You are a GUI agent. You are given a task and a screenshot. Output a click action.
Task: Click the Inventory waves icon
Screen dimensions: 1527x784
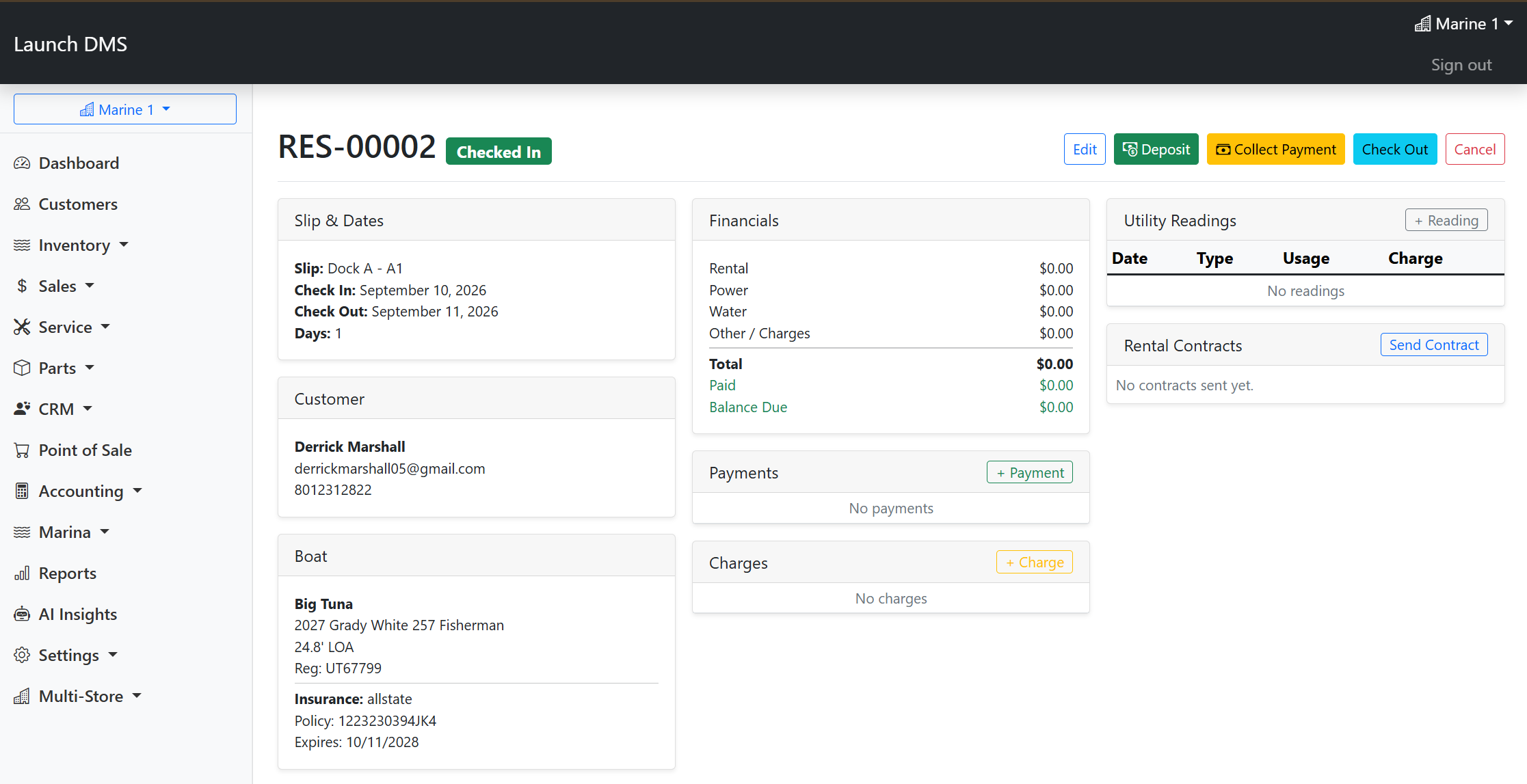(x=22, y=245)
